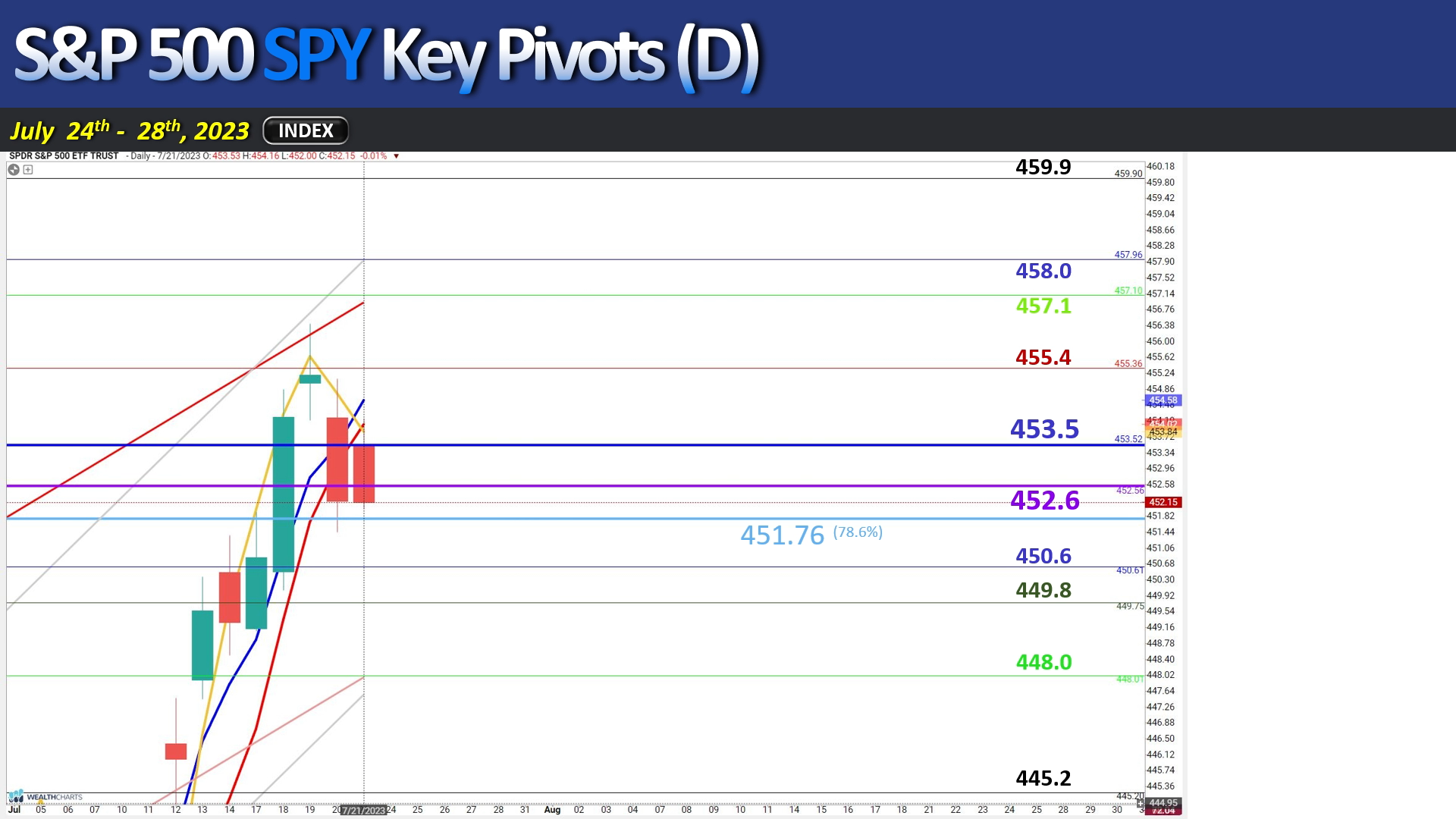Viewport: 1456px width, 819px height.
Task: Click the red July 14 candle
Action: click(230, 598)
